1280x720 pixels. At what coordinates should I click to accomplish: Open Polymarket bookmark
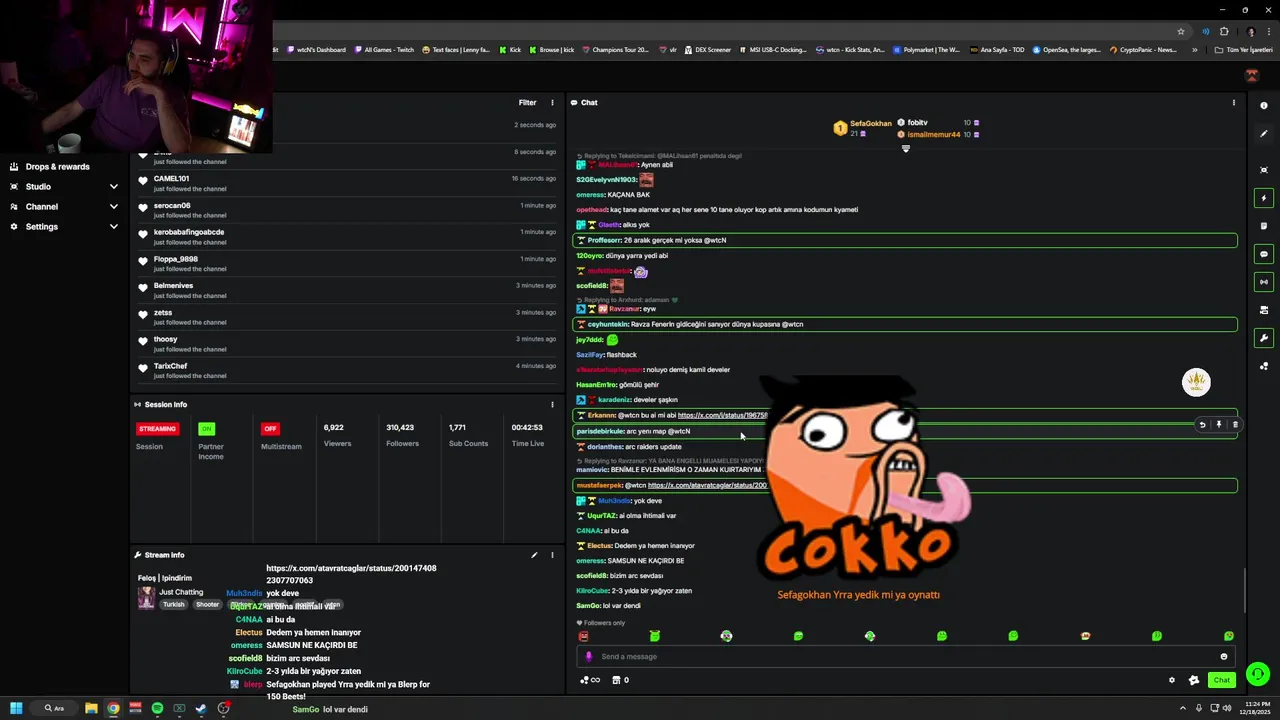pos(926,49)
